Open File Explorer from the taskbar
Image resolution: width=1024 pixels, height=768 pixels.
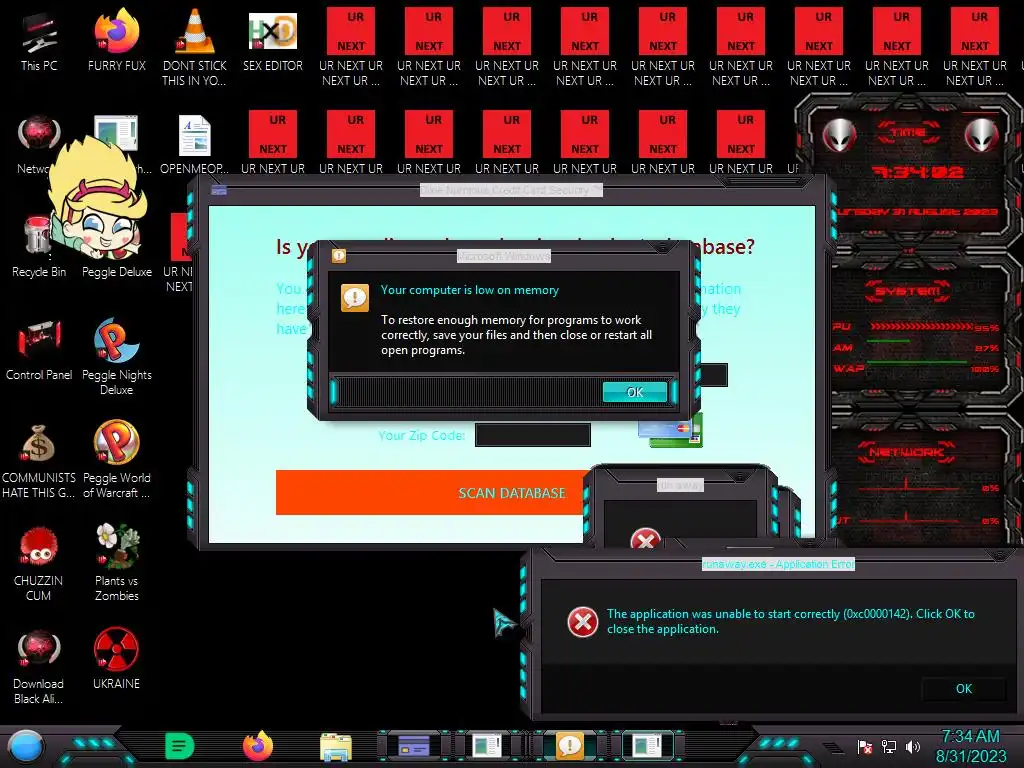tap(336, 747)
